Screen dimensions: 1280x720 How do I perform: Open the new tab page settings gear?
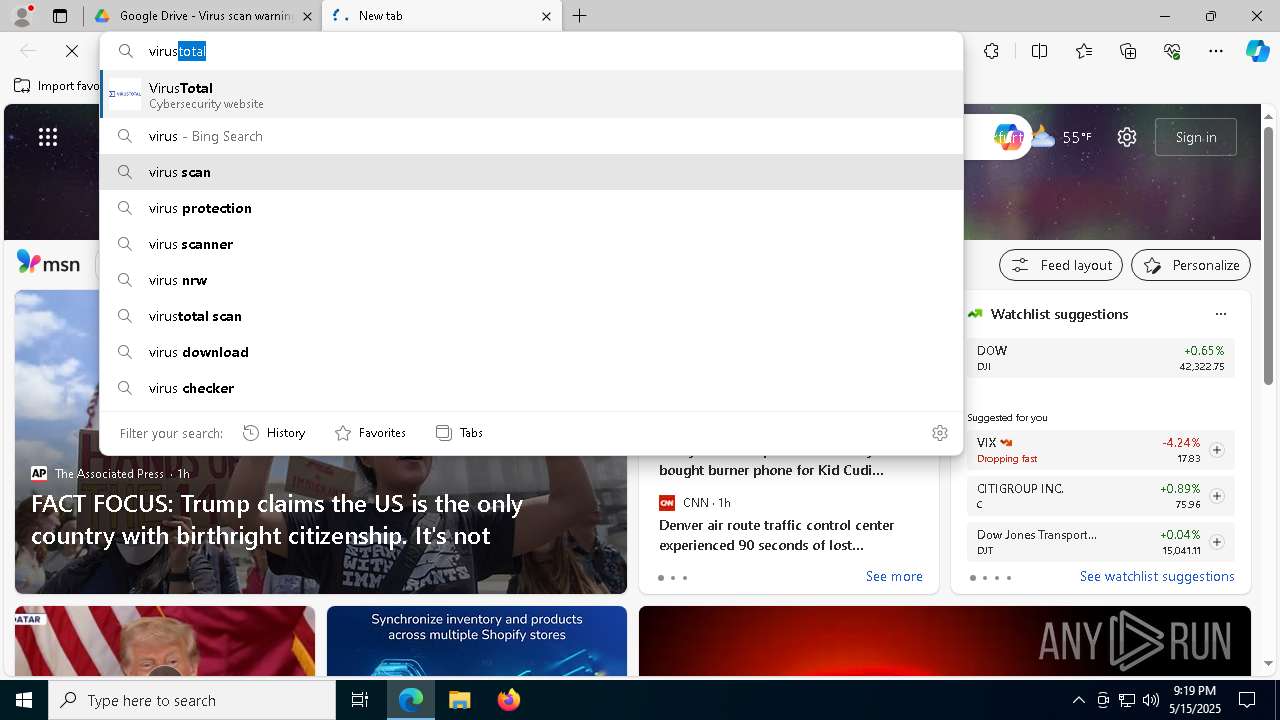point(1127,137)
